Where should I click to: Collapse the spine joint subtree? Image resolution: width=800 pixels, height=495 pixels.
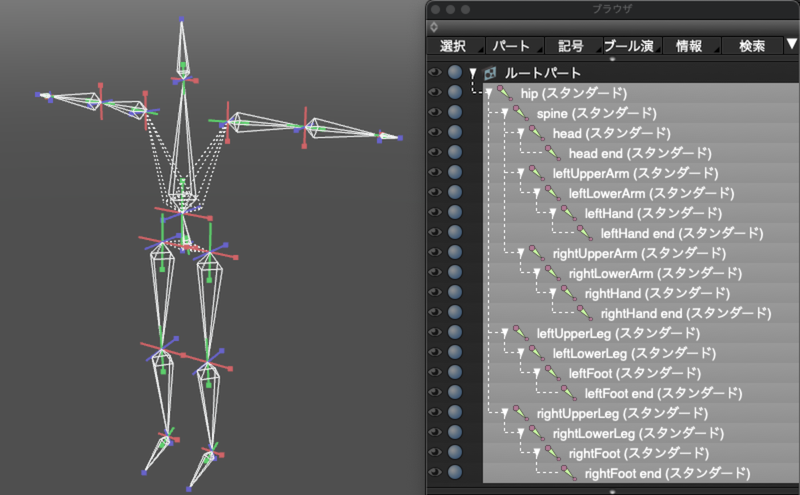point(505,113)
